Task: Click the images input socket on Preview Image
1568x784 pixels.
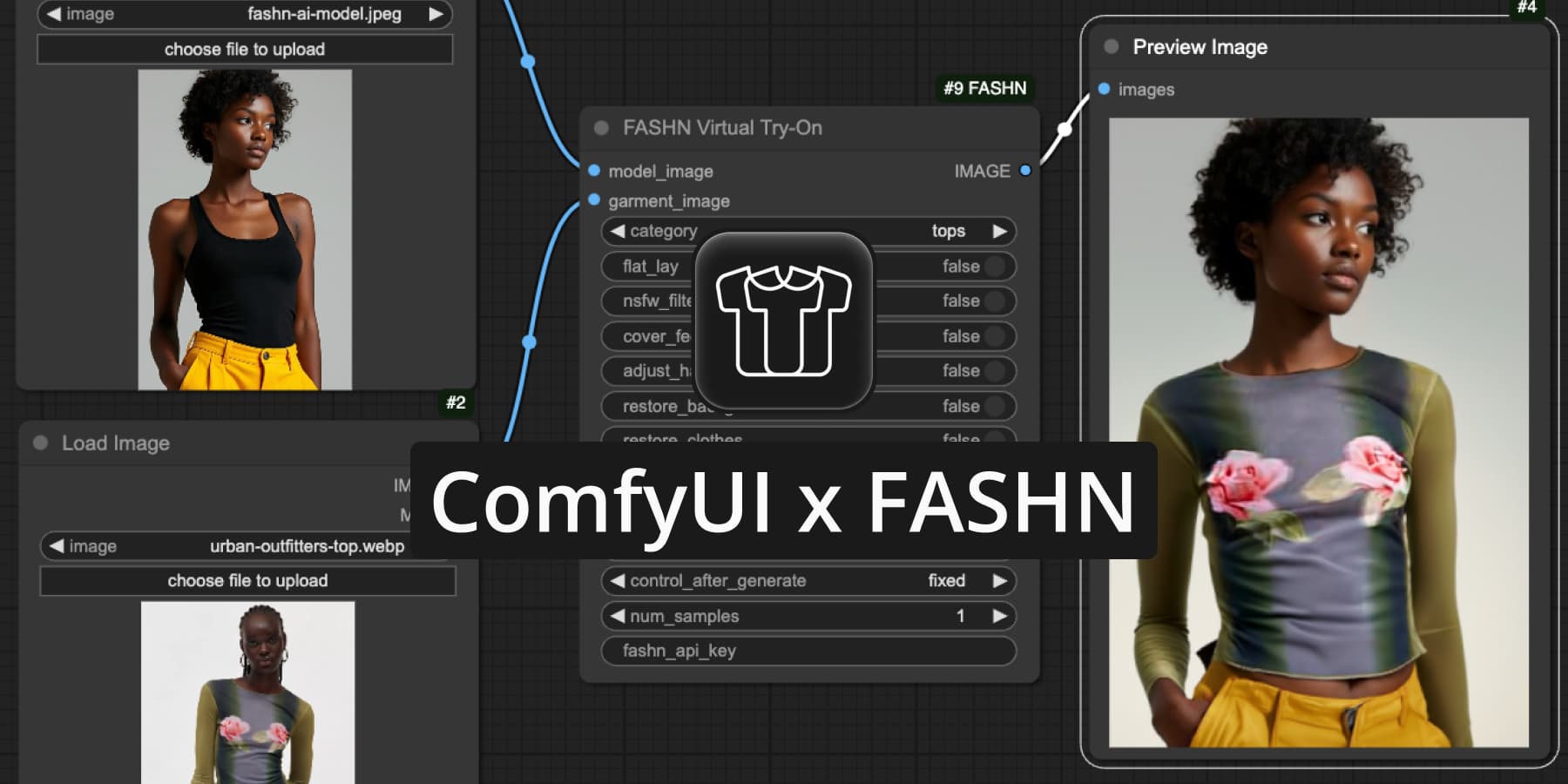Action: point(1103,89)
